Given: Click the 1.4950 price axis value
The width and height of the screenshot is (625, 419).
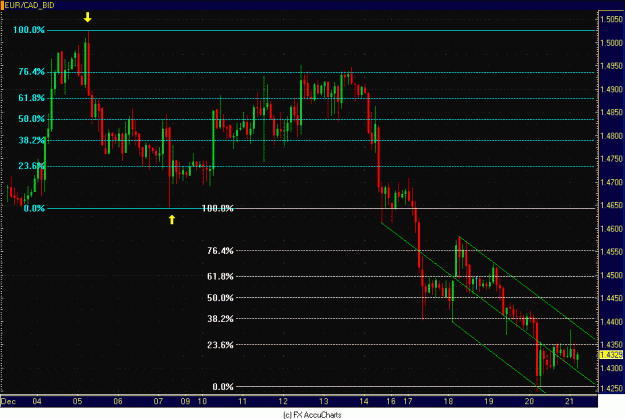Looking at the screenshot, I should [x=611, y=66].
